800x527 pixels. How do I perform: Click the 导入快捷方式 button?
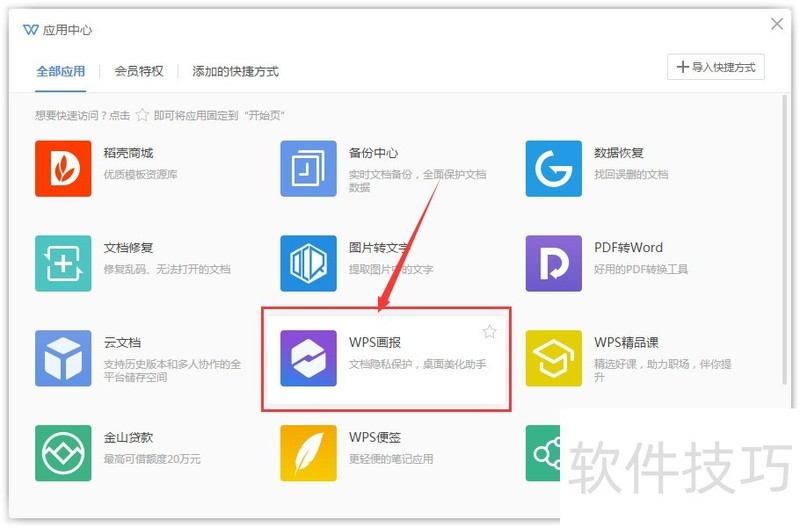(716, 67)
